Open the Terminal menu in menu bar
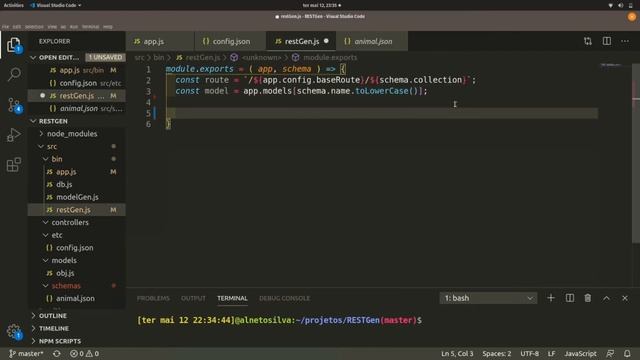640x360 pixels. [x=91, y=27]
